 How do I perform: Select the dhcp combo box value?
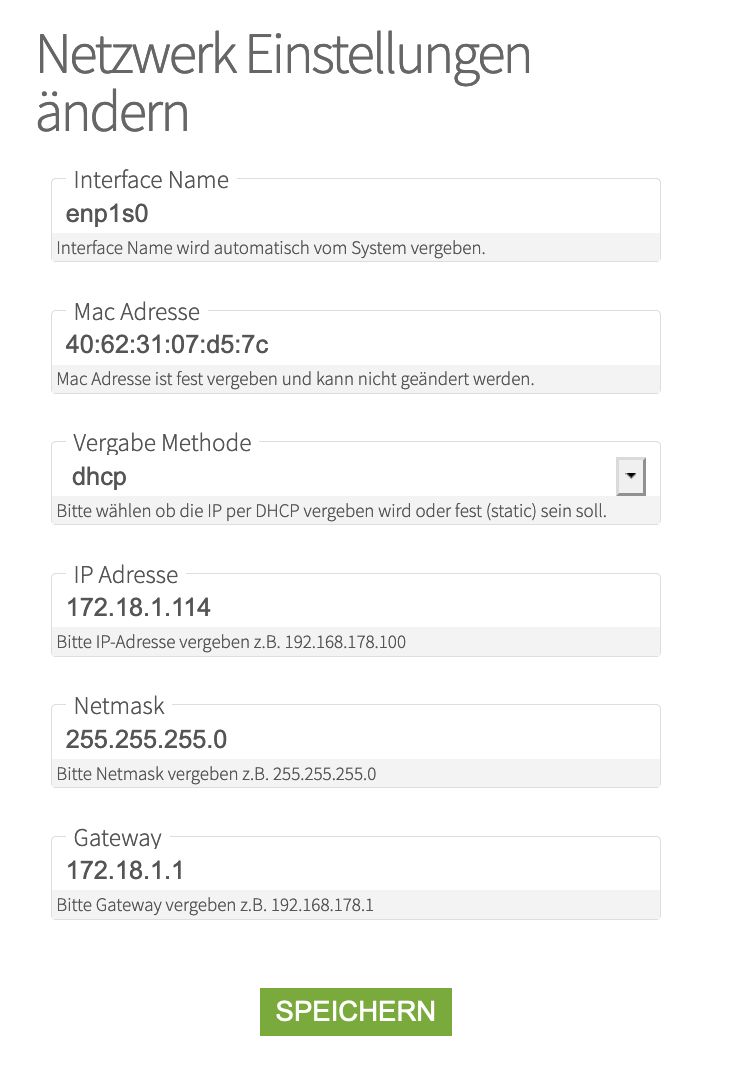point(330,477)
